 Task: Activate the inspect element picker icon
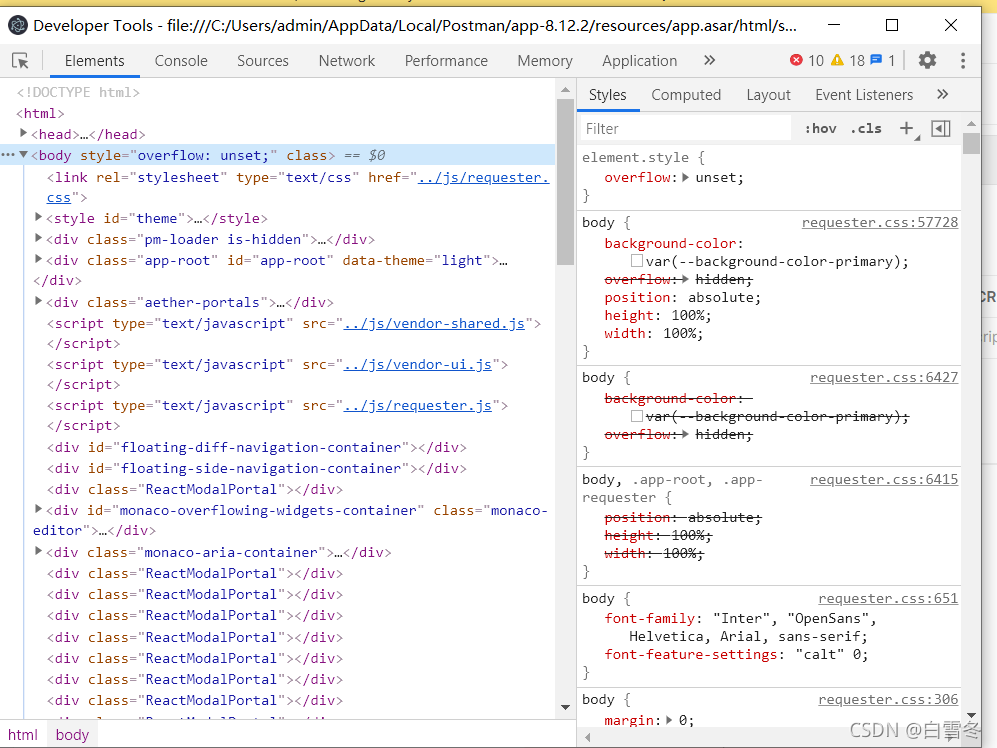click(20, 60)
